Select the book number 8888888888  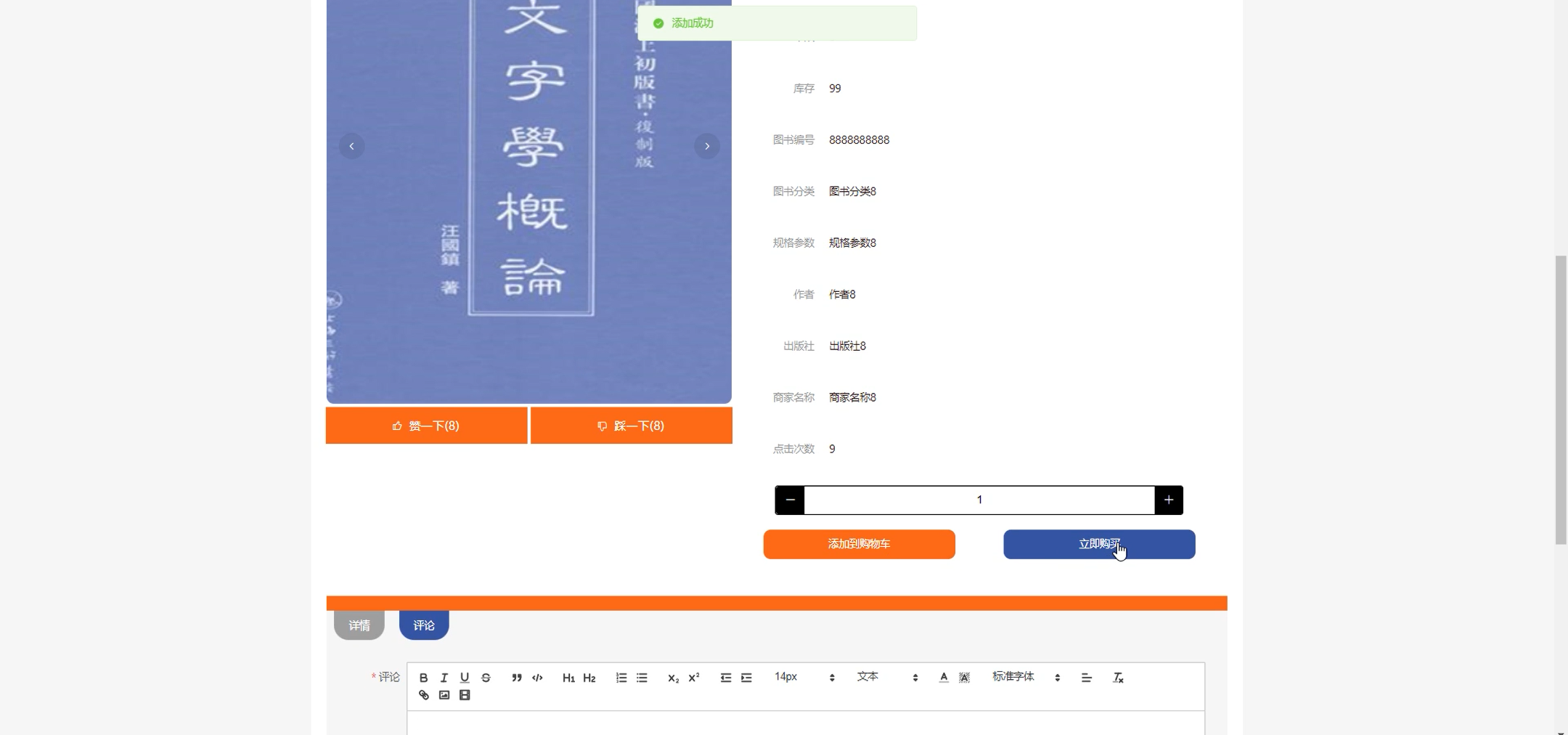tap(859, 139)
